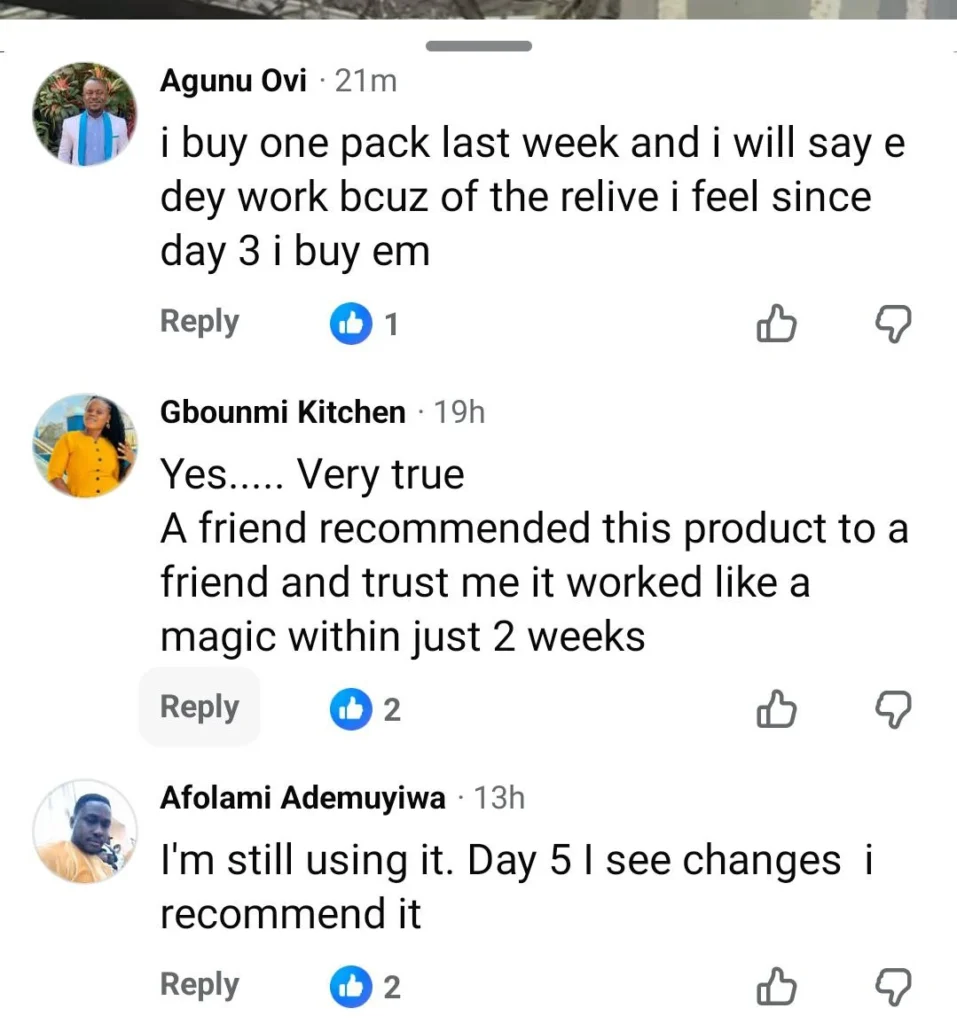Image resolution: width=957 pixels, height=1024 pixels.
Task: Open the Agunu Ovi profile name link
Action: coord(233,82)
